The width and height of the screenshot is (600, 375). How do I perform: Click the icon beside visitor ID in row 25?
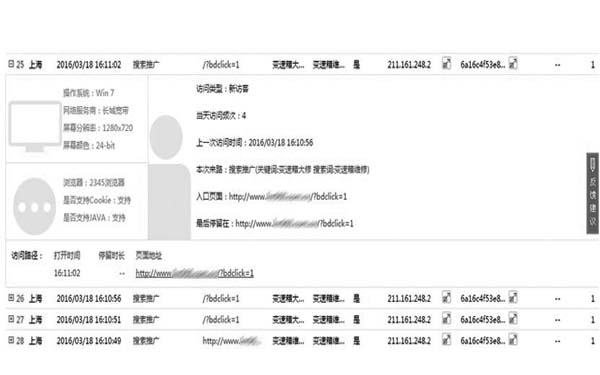[513, 63]
